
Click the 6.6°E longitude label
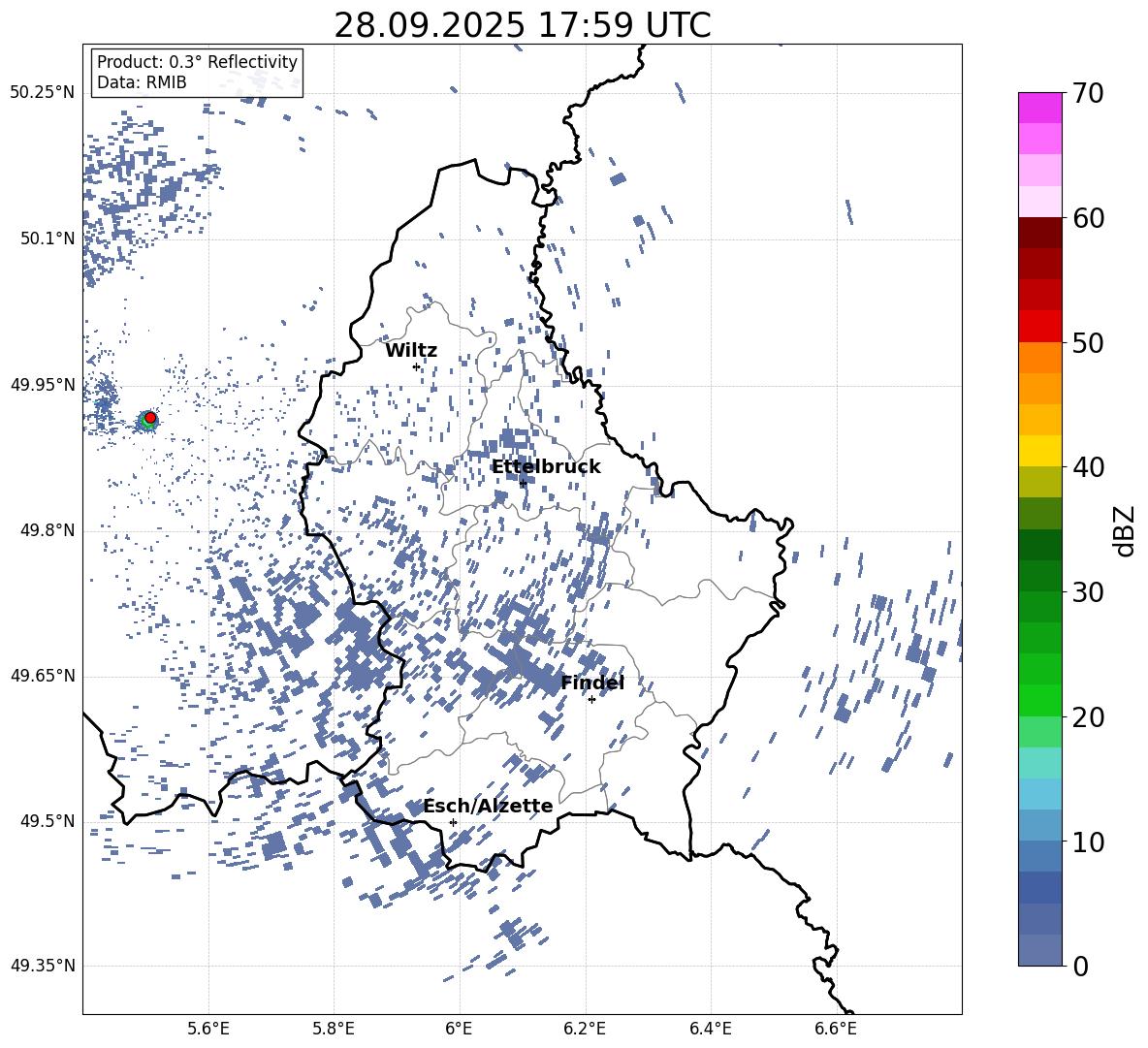click(836, 1029)
